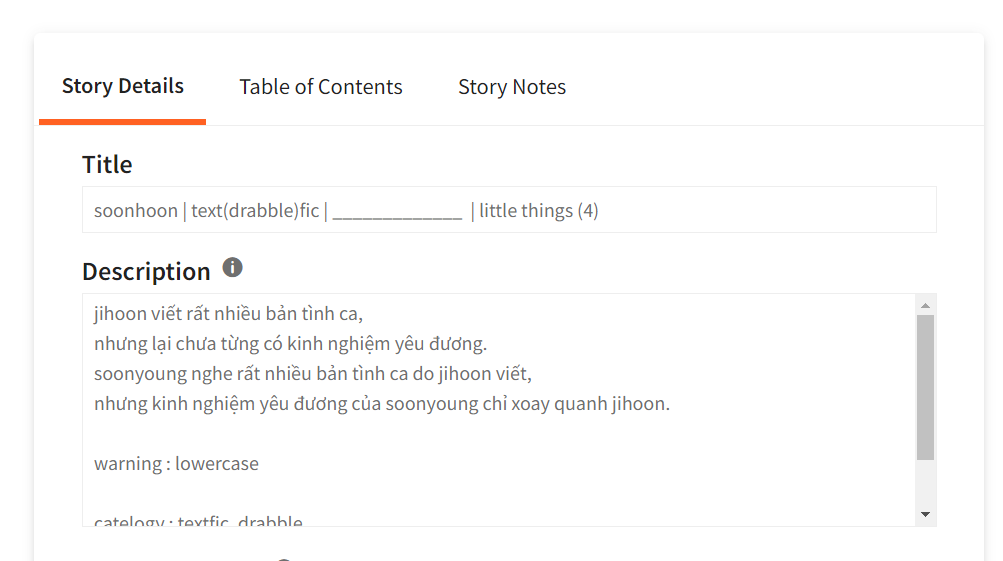Click the "Title" field label
Viewport: 1003px width, 561px height.
[x=107, y=164]
